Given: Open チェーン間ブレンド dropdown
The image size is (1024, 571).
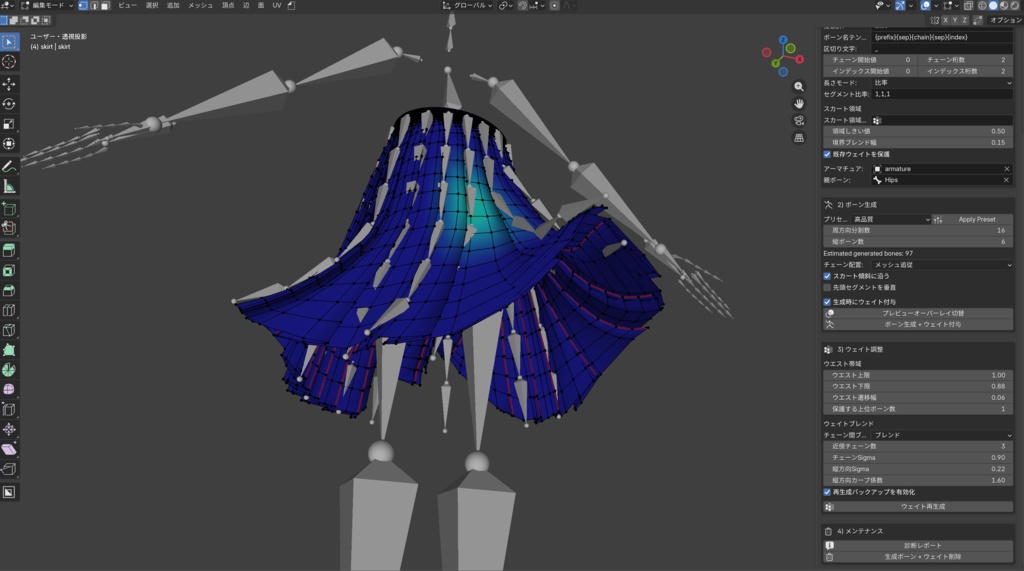Looking at the screenshot, I should point(942,435).
